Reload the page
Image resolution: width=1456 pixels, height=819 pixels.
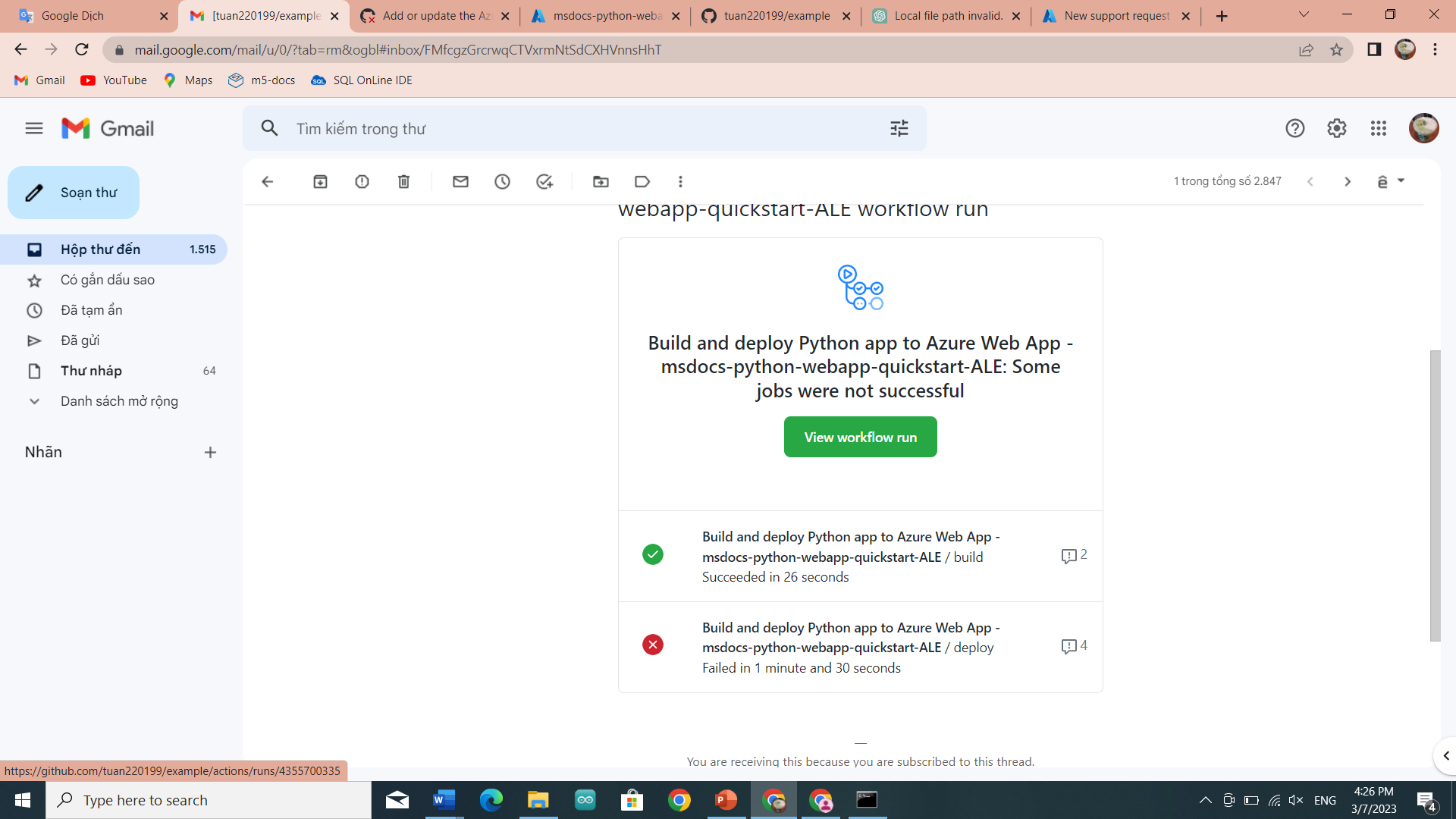[x=82, y=50]
